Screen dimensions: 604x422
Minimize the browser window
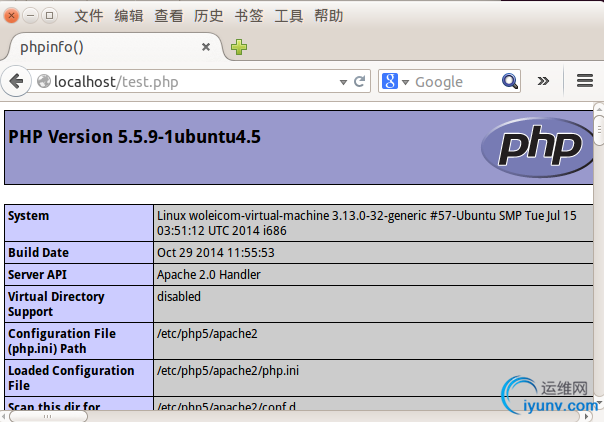click(30, 15)
